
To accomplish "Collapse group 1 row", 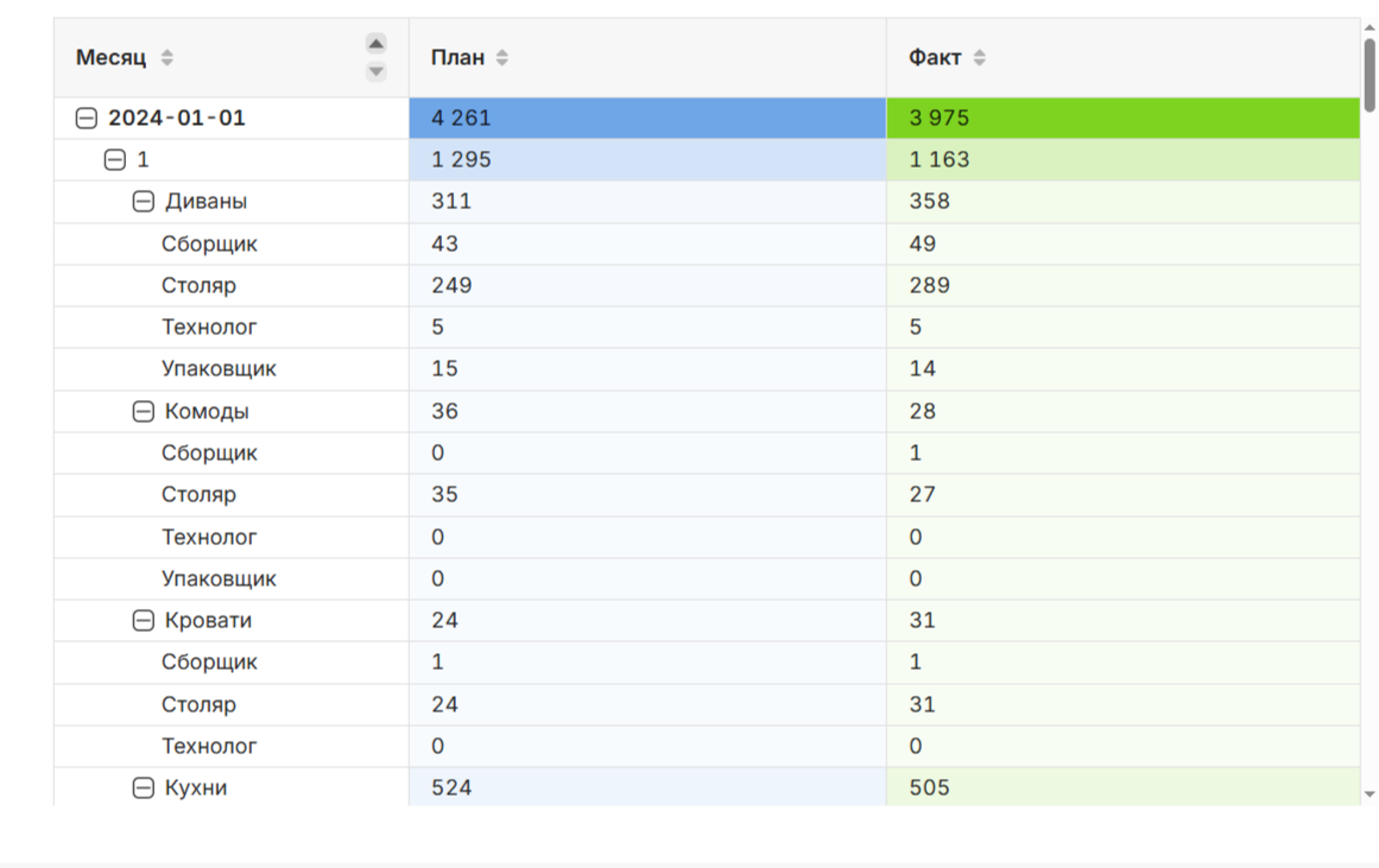I will pyautogui.click(x=115, y=160).
